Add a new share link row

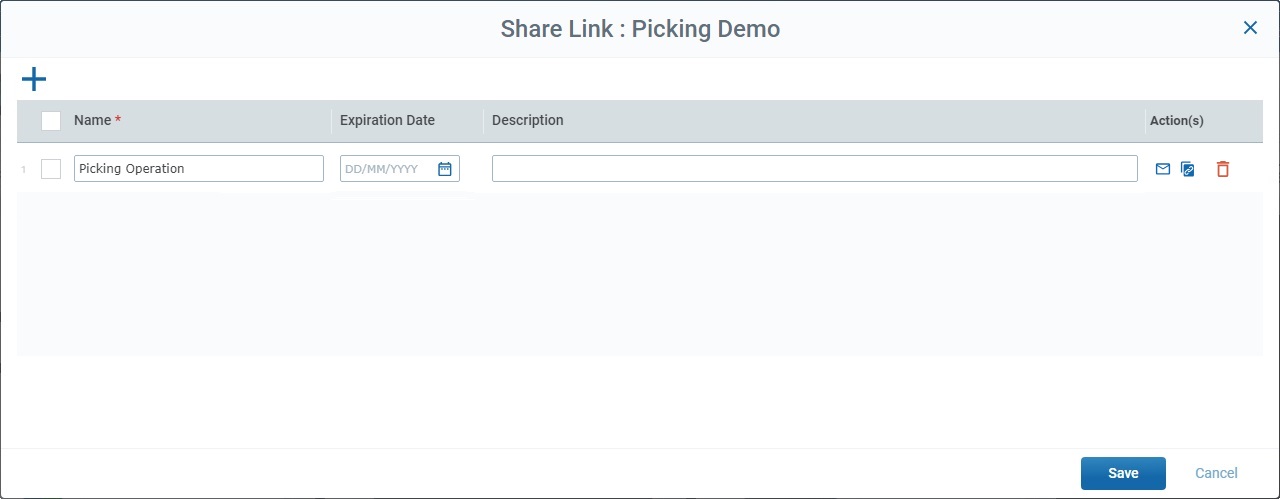(x=34, y=79)
